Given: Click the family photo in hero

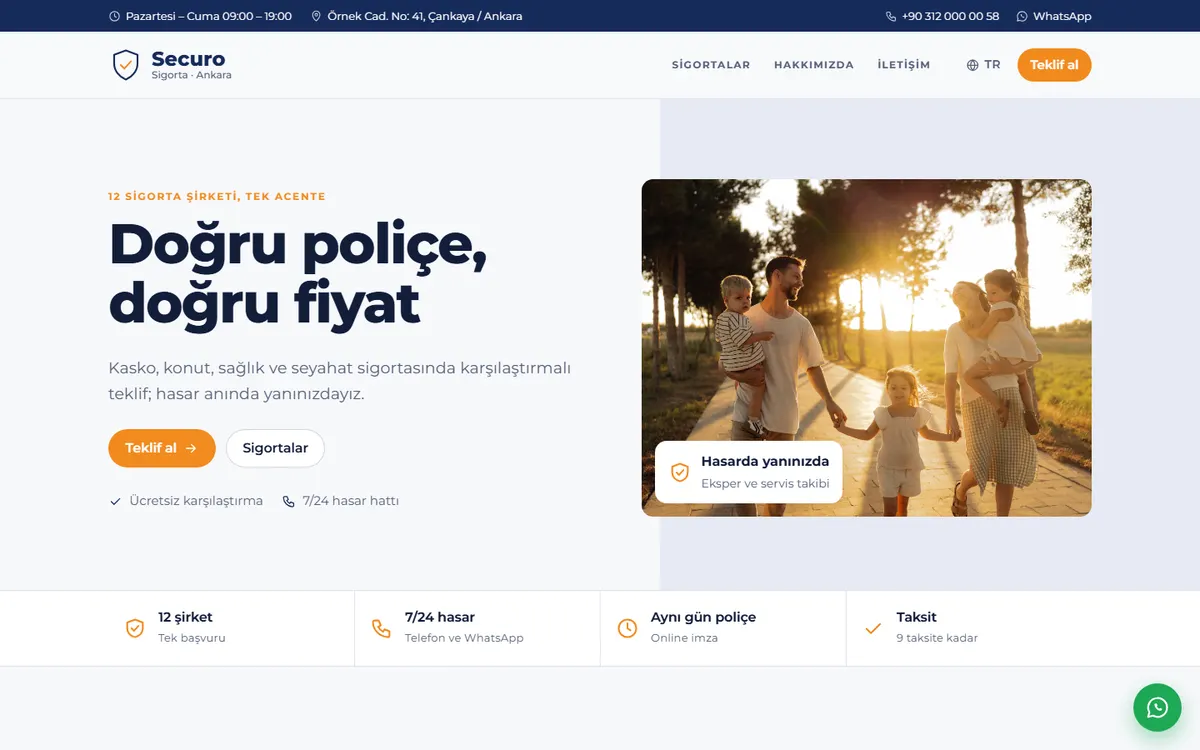Looking at the screenshot, I should tap(866, 348).
